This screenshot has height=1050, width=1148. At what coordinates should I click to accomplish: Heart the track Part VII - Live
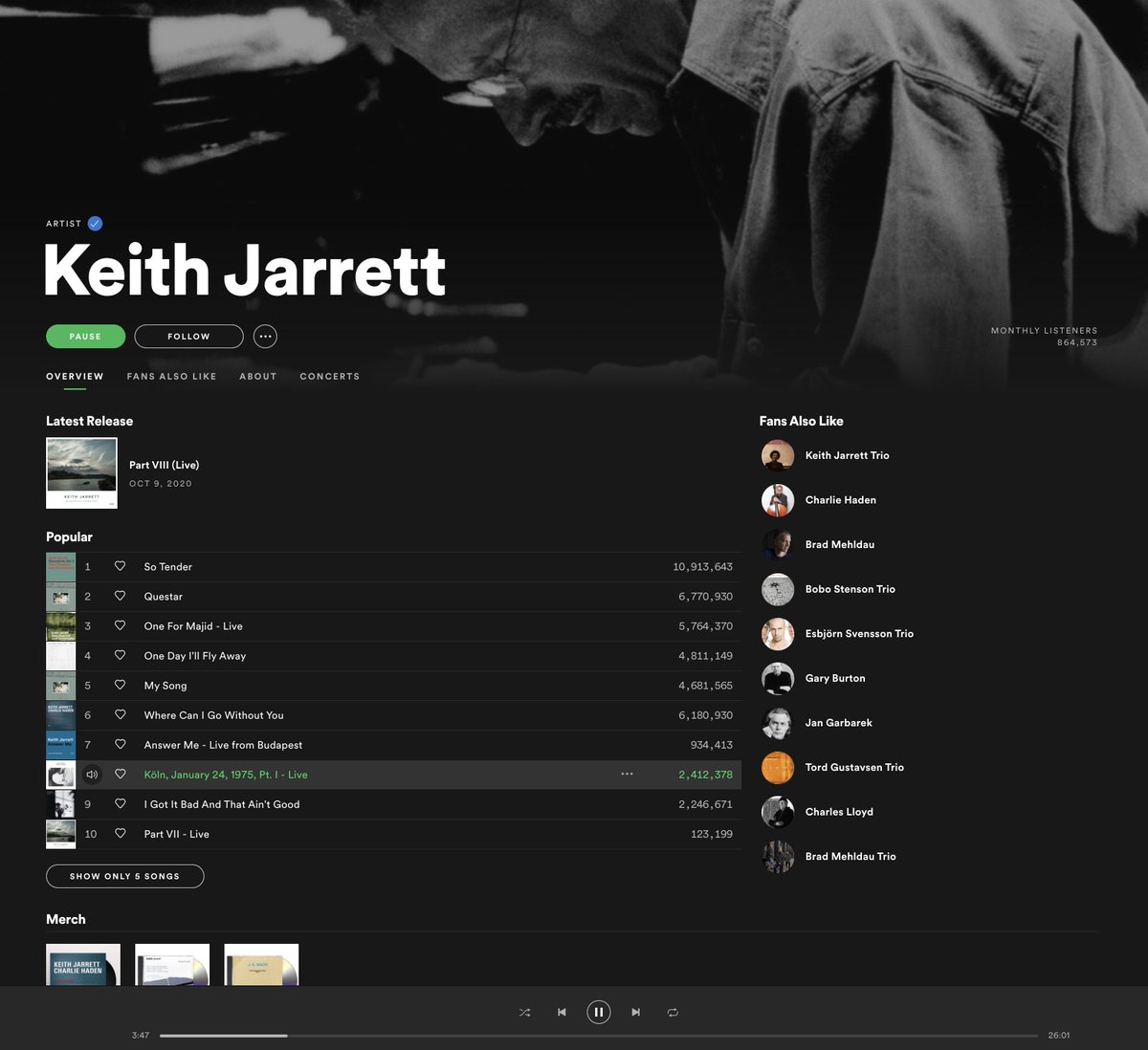pos(120,833)
